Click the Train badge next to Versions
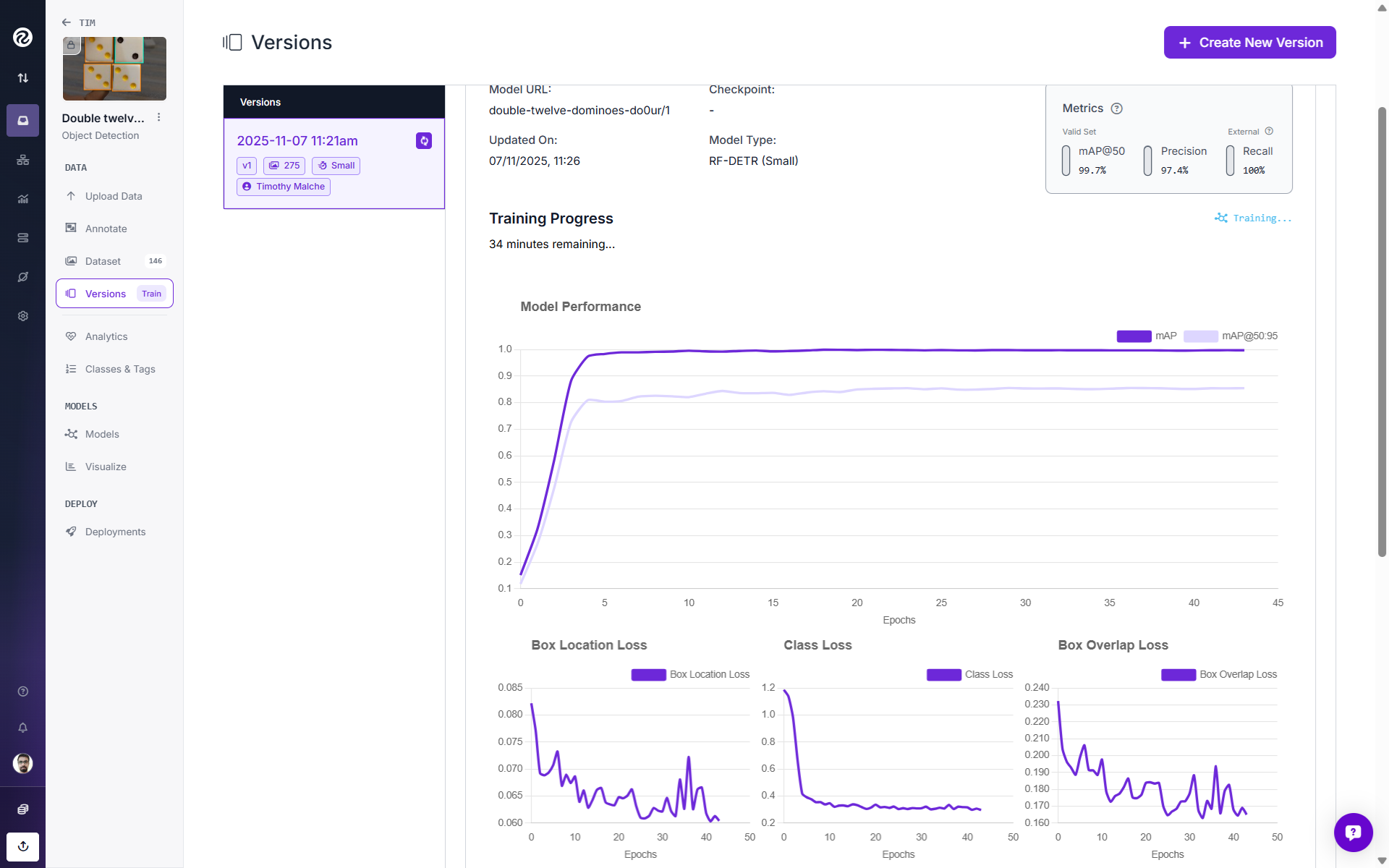This screenshot has width=1389, height=868. click(x=151, y=294)
